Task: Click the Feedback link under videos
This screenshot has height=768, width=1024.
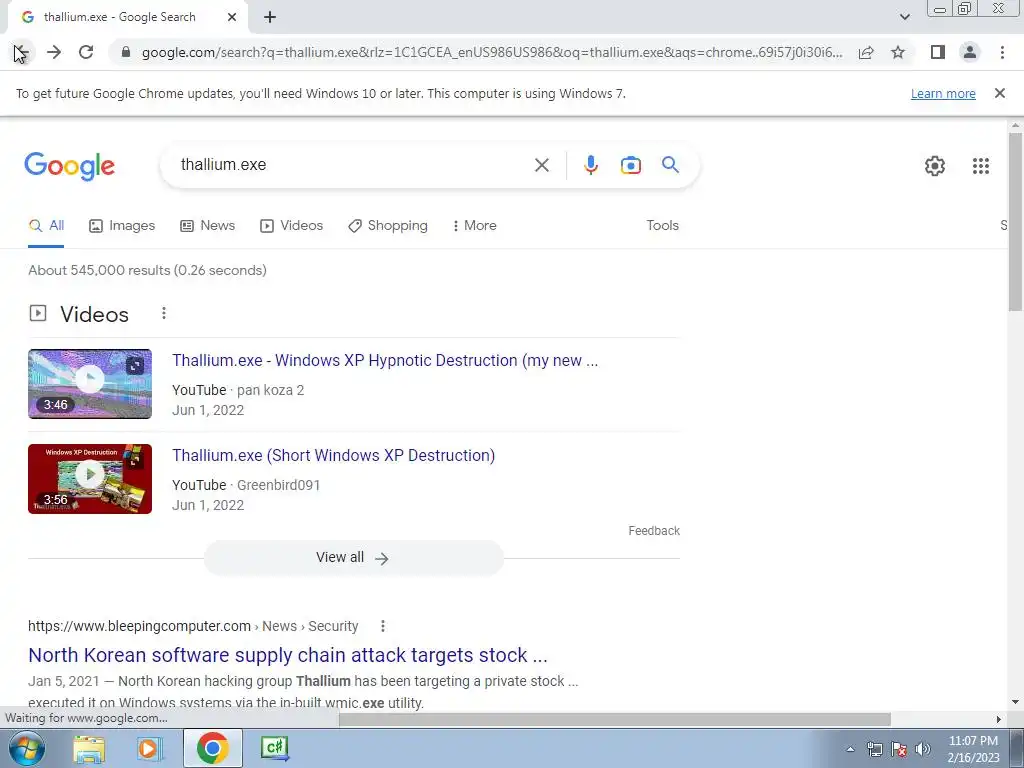Action: (654, 531)
